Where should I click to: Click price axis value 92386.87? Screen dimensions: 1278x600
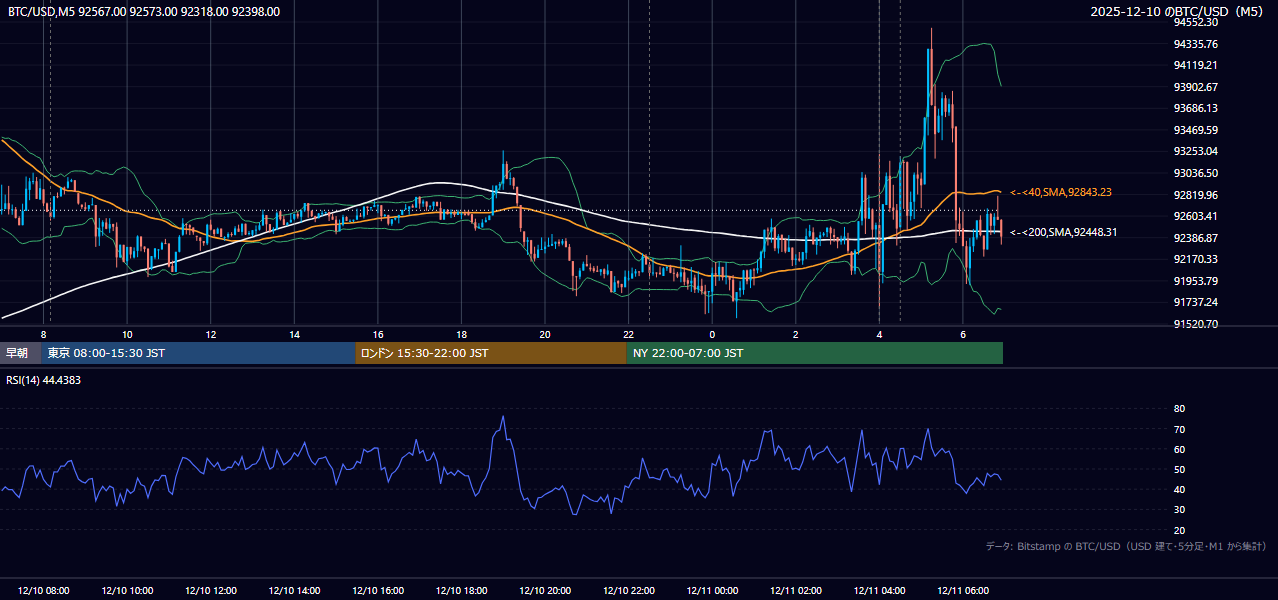click(1196, 238)
